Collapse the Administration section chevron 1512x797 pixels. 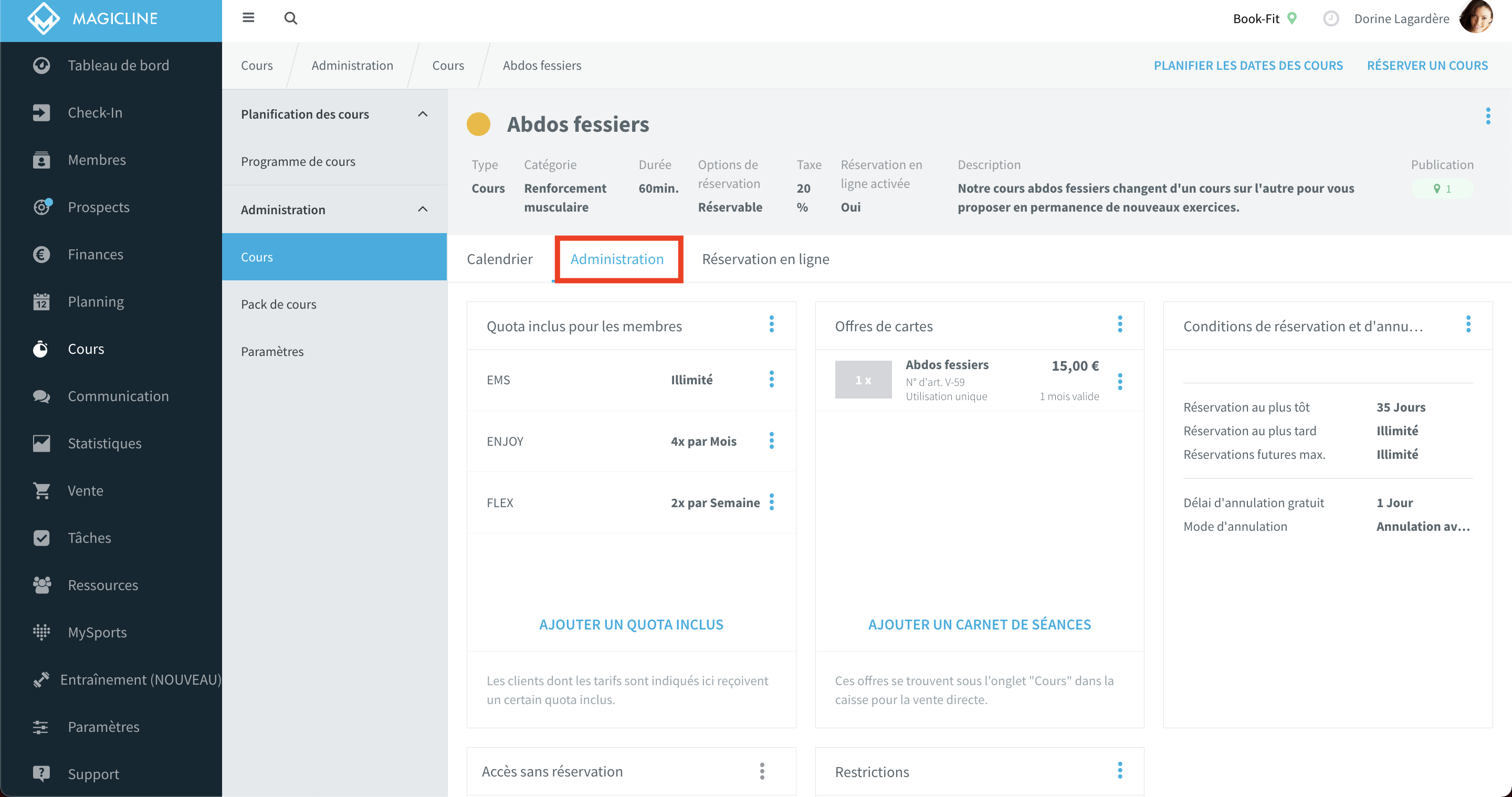click(x=423, y=209)
